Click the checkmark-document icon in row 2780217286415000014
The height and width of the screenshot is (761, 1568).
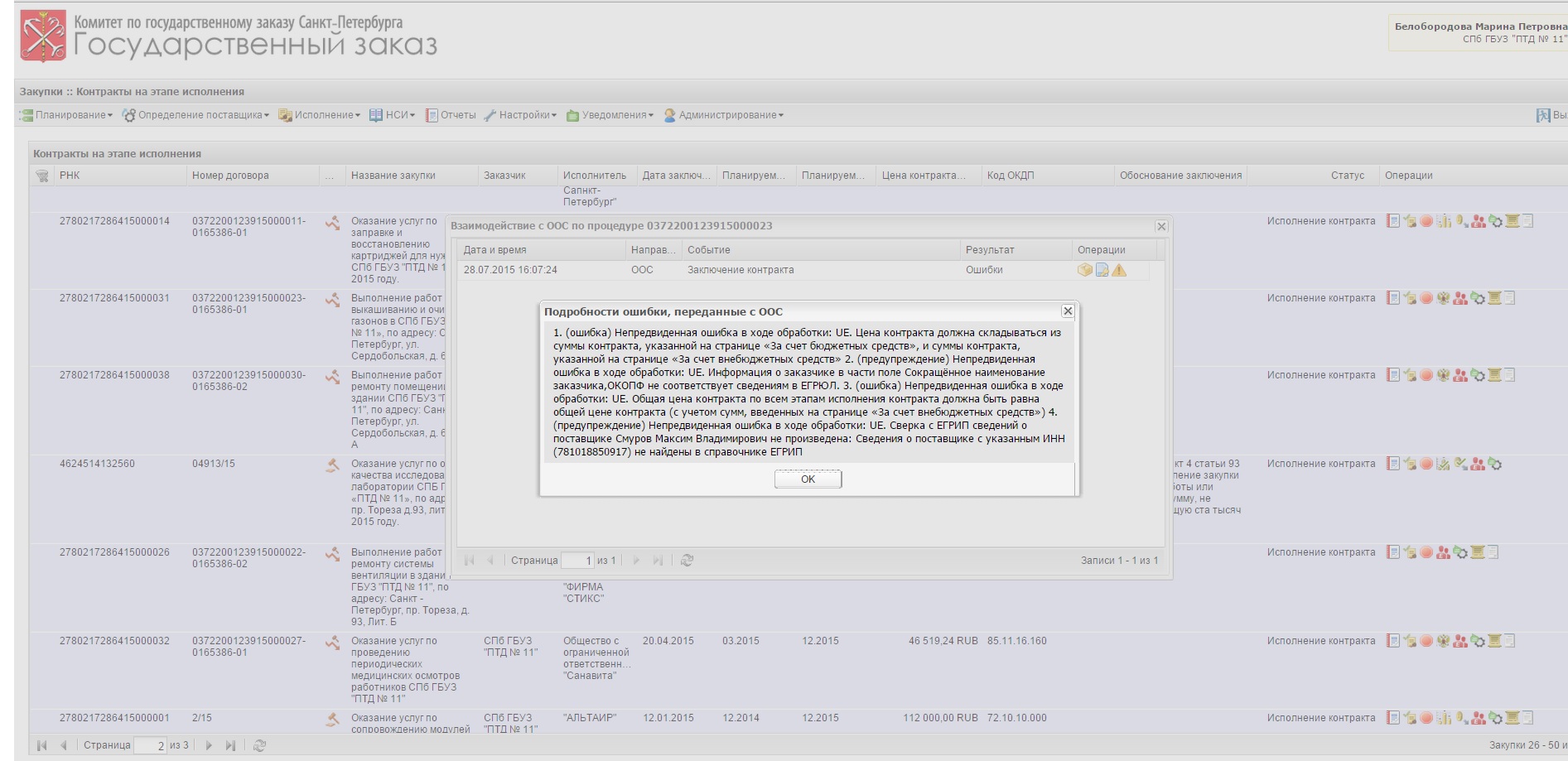pyautogui.click(x=1410, y=221)
